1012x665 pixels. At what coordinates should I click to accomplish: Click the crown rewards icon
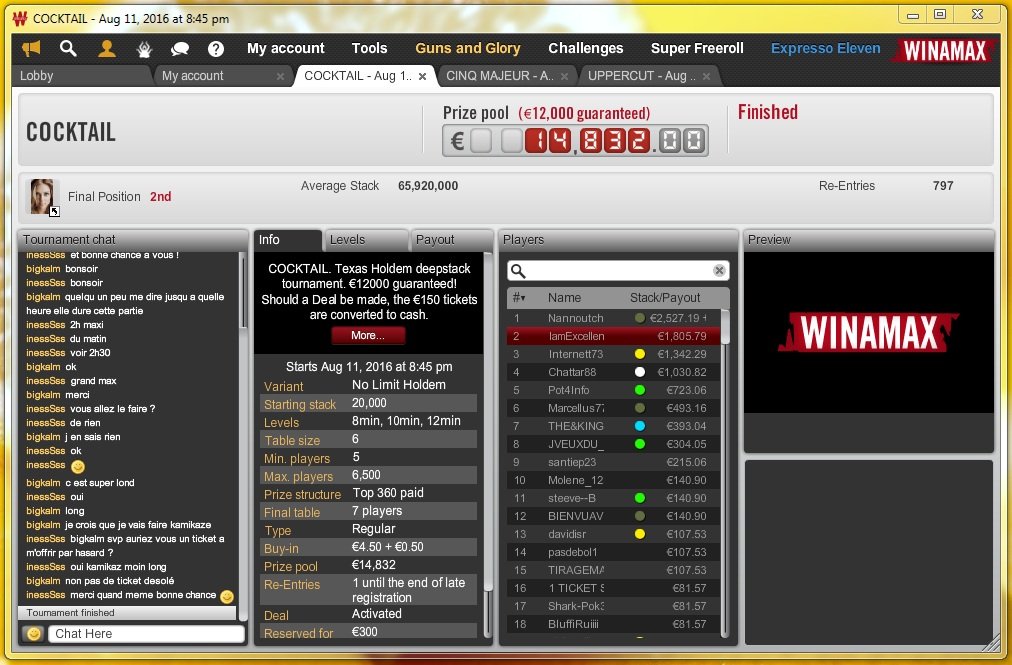(x=144, y=48)
